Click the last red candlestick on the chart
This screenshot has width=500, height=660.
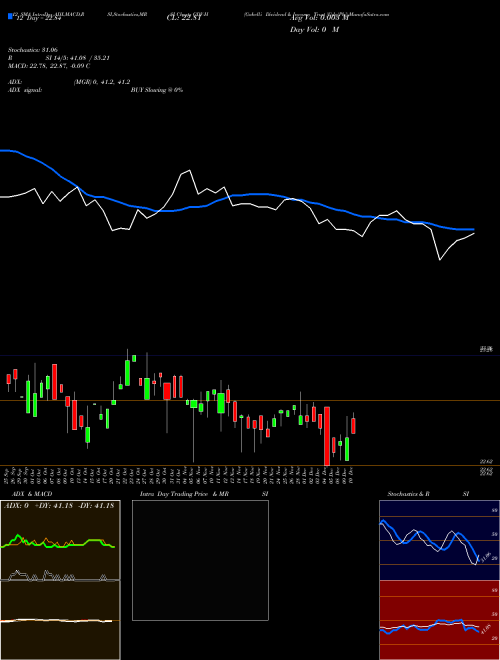click(x=354, y=426)
